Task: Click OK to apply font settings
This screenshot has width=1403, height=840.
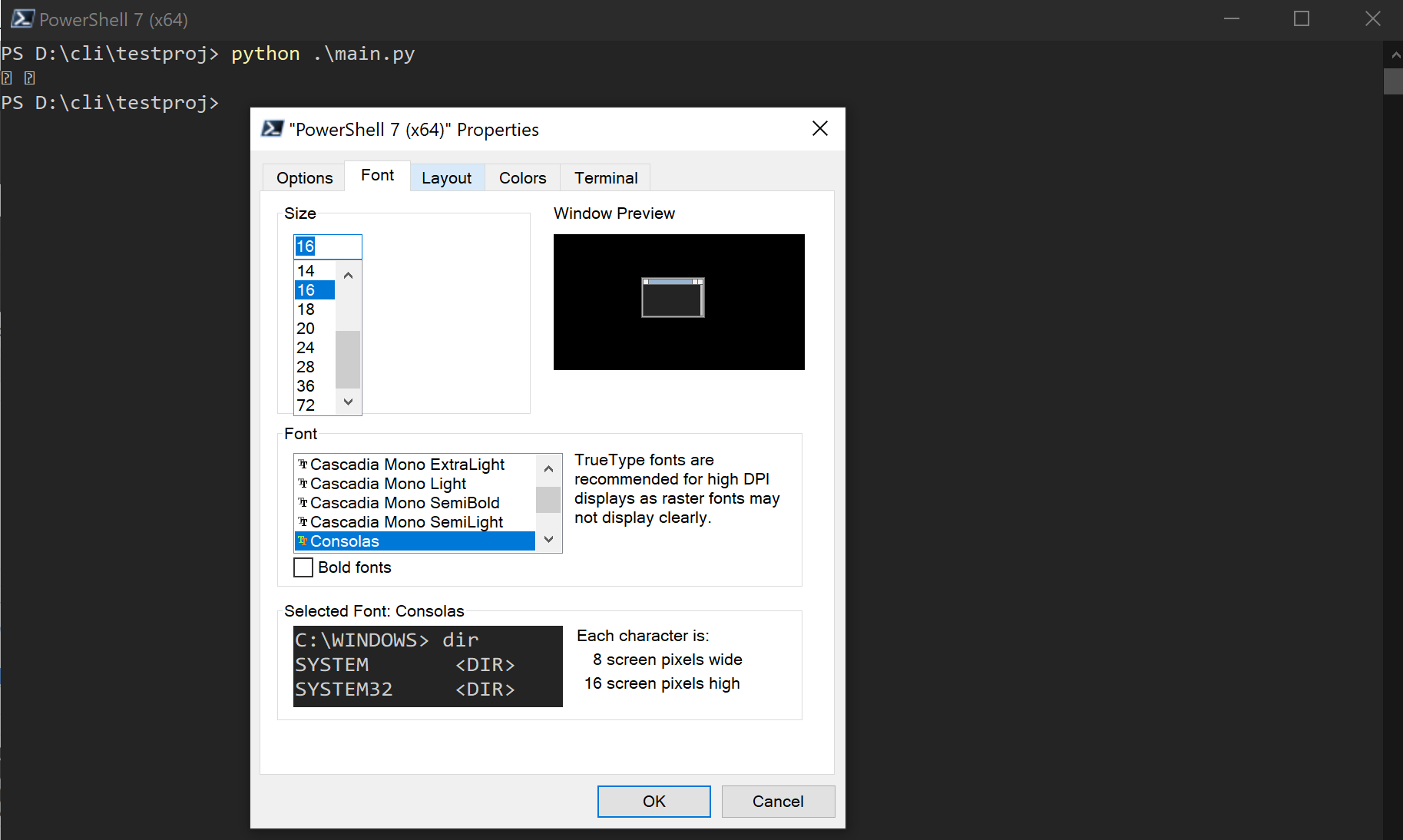Action: (654, 801)
